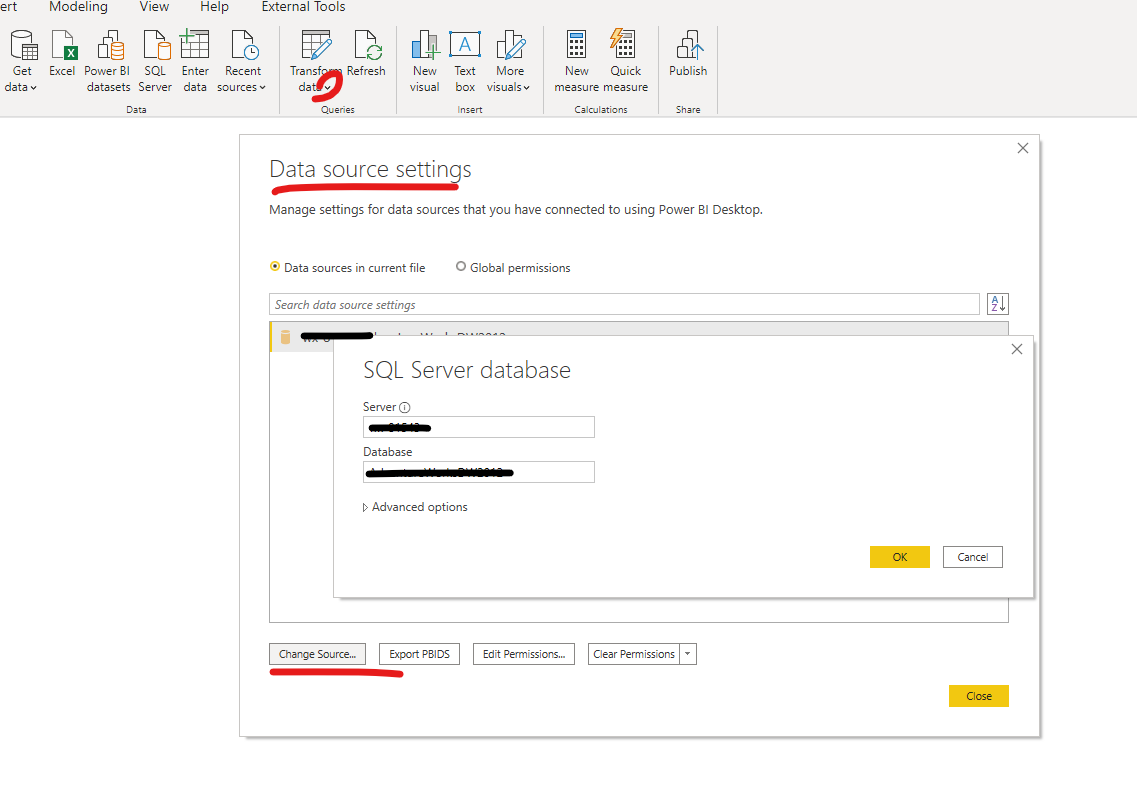
Task: Open the Modeling ribbon tab
Action: point(78,7)
